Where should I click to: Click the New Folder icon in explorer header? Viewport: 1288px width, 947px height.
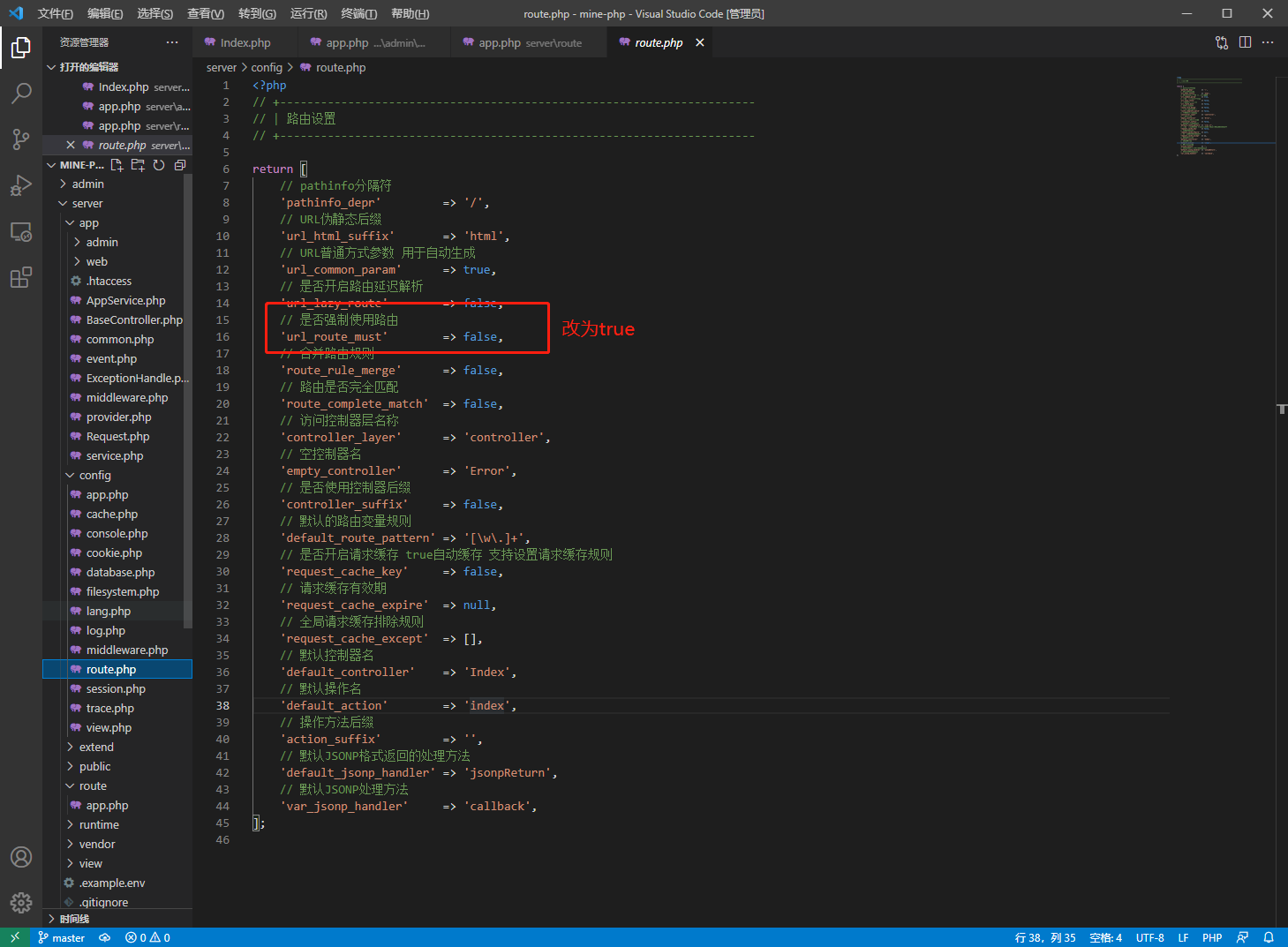click(138, 165)
